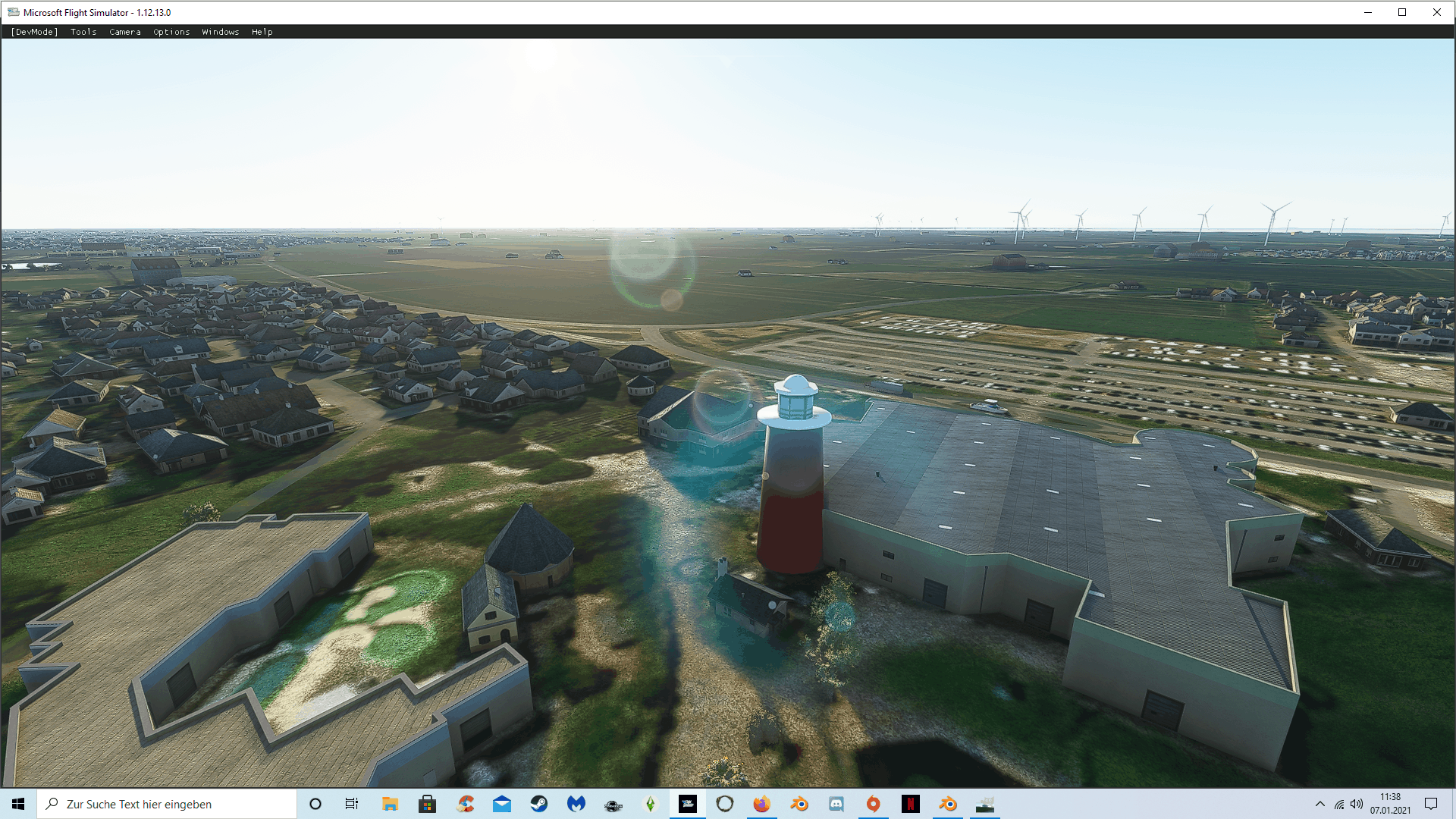Open the Windows menu in DevMode bar
This screenshot has height=819, width=1456.
coord(221,32)
